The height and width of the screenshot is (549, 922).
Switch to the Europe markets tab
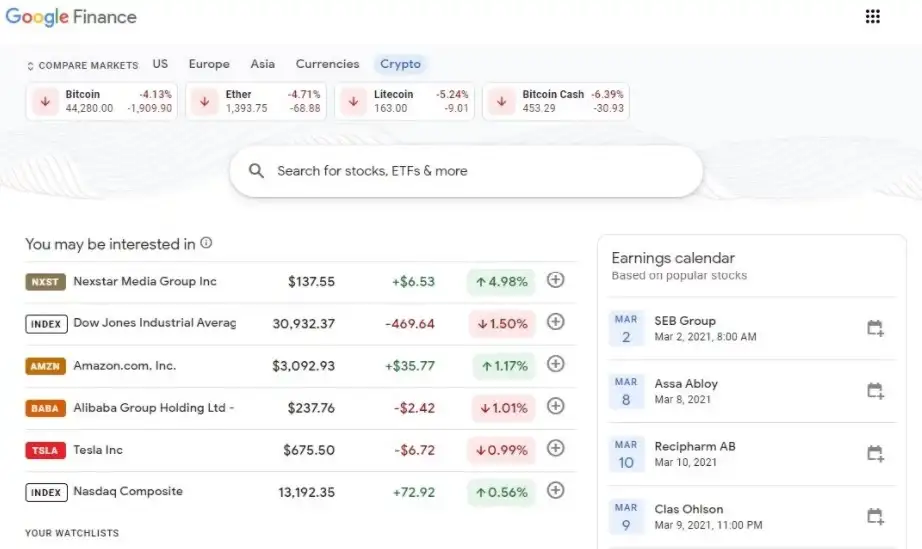click(209, 64)
